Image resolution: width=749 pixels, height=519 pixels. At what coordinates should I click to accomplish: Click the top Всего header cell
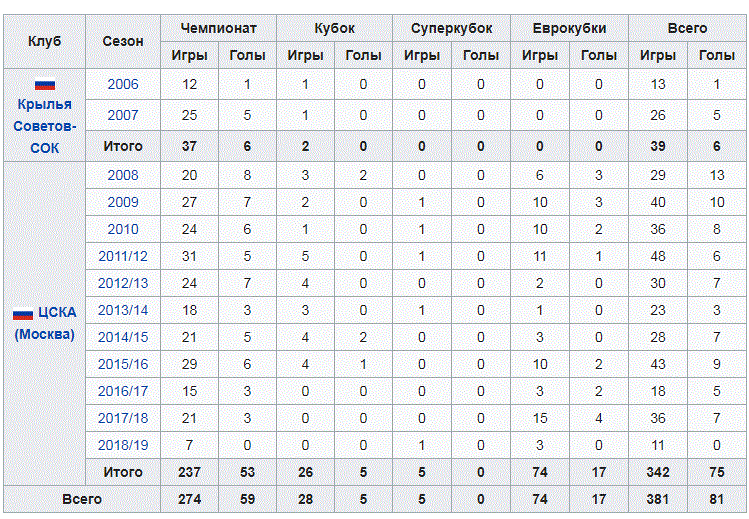tap(687, 28)
